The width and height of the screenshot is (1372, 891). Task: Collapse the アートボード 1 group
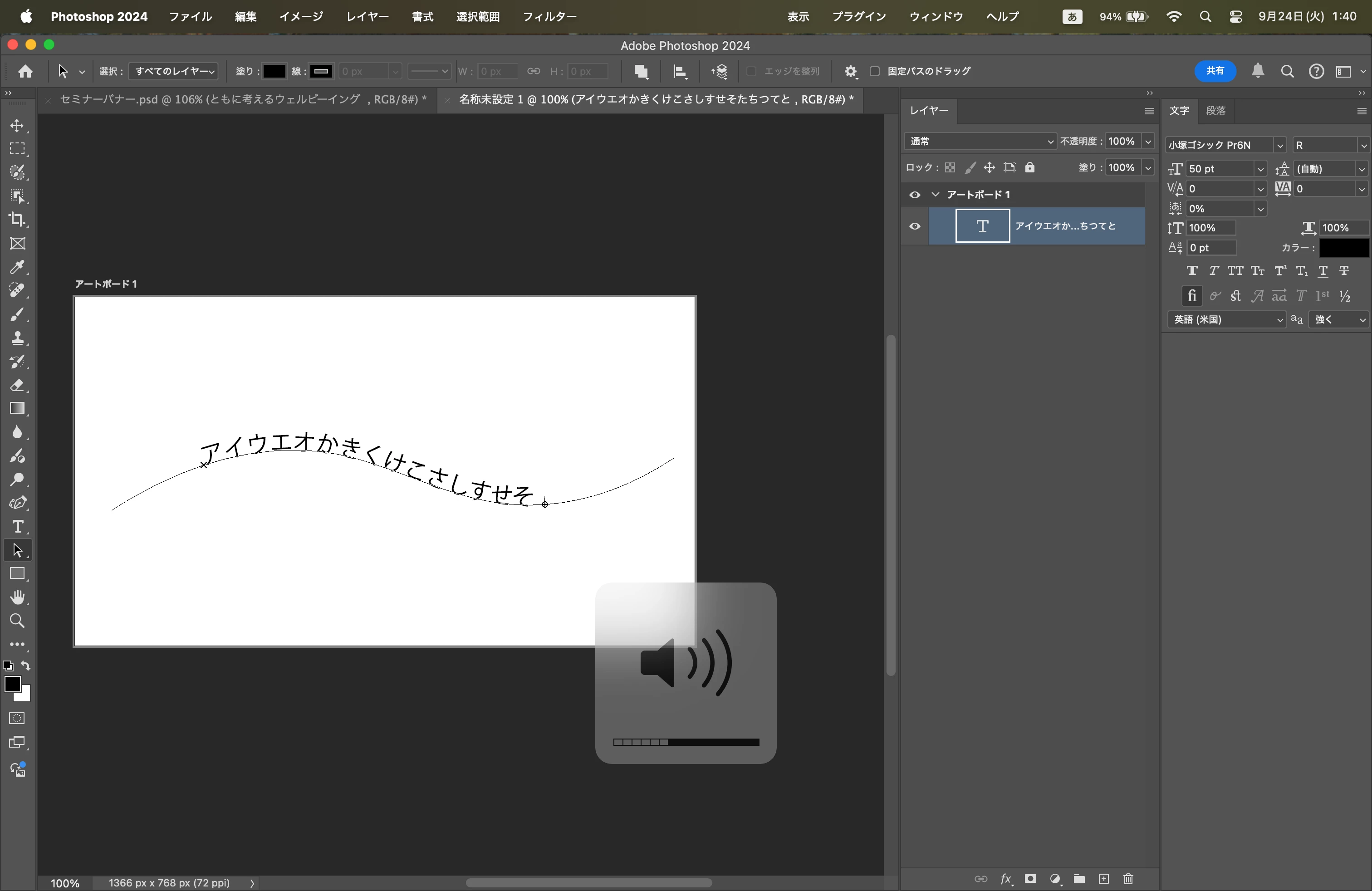tap(936, 195)
